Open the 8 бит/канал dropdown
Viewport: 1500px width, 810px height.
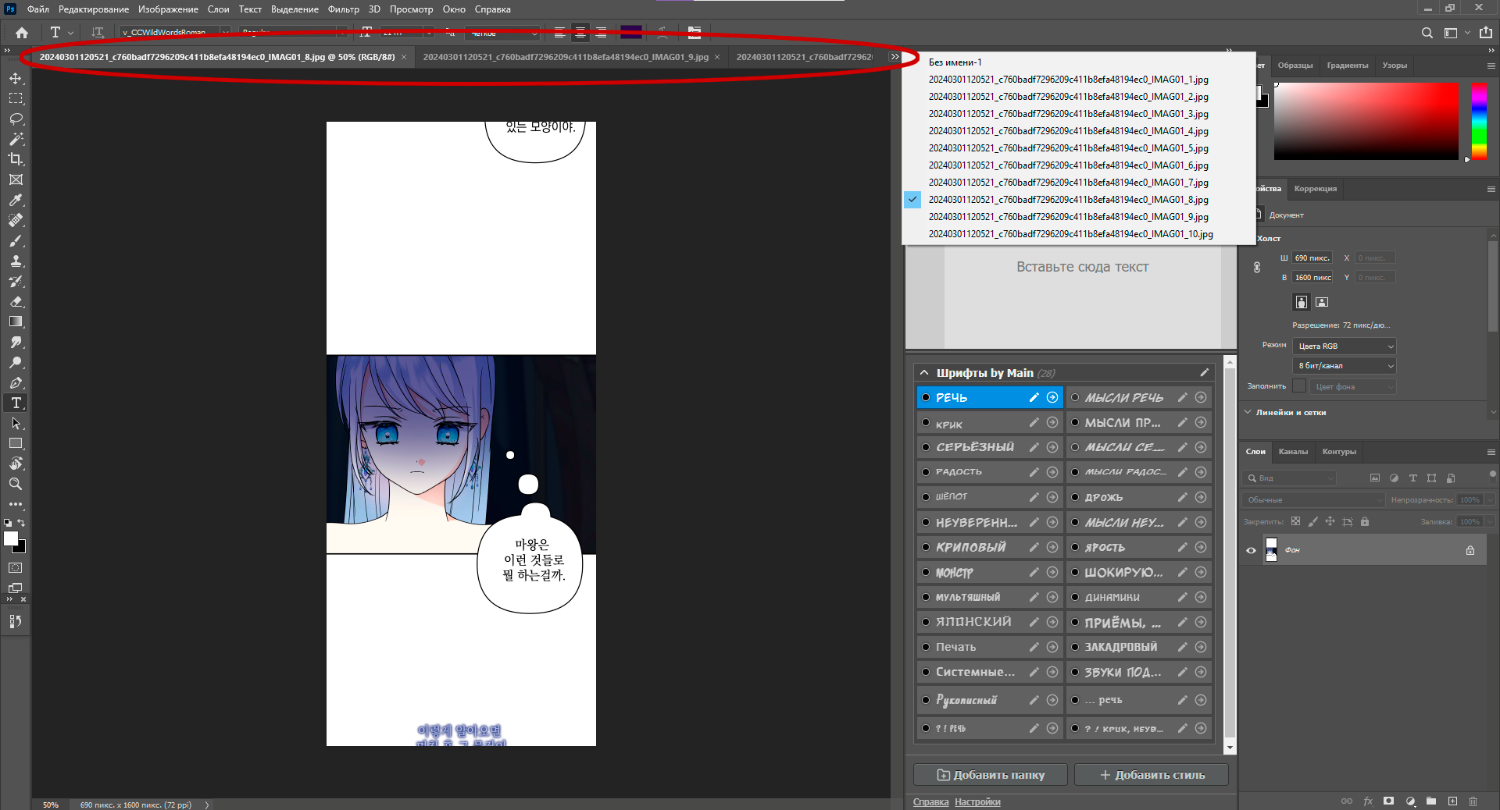1344,366
